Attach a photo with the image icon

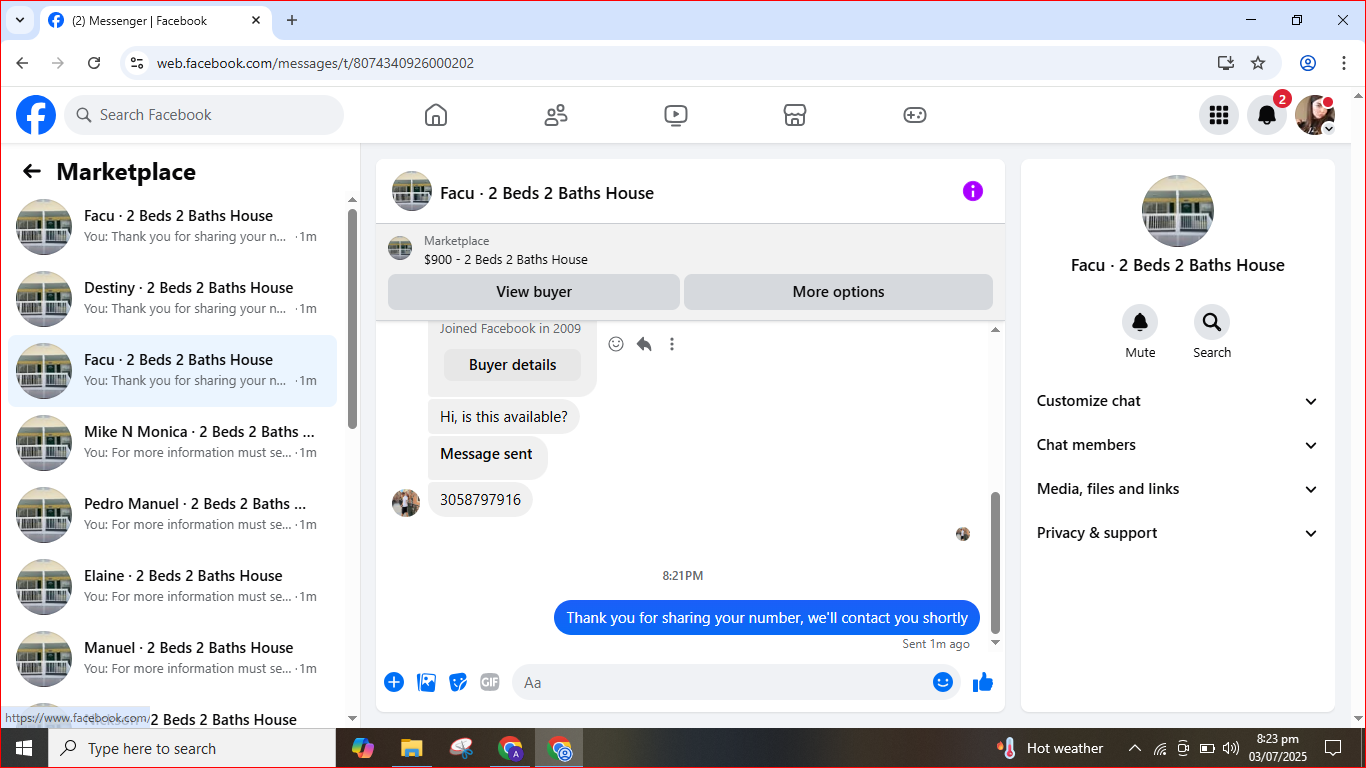426,682
